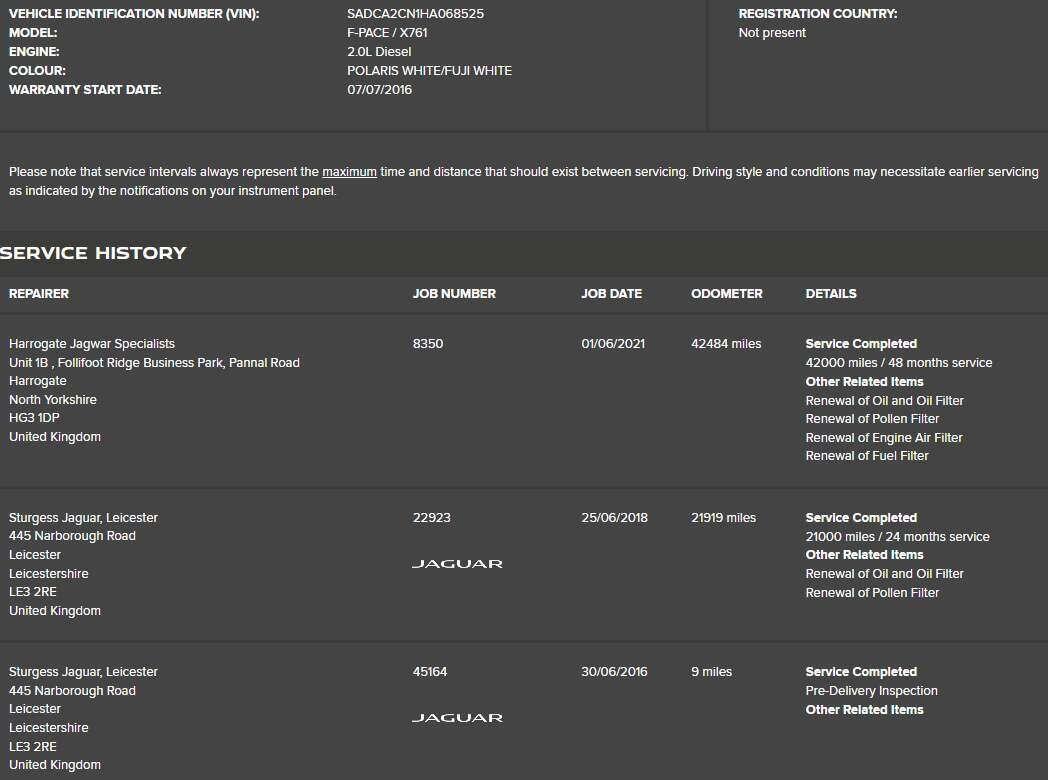
Task: Click '42000 miles / 48 months service'
Action: tap(899, 362)
